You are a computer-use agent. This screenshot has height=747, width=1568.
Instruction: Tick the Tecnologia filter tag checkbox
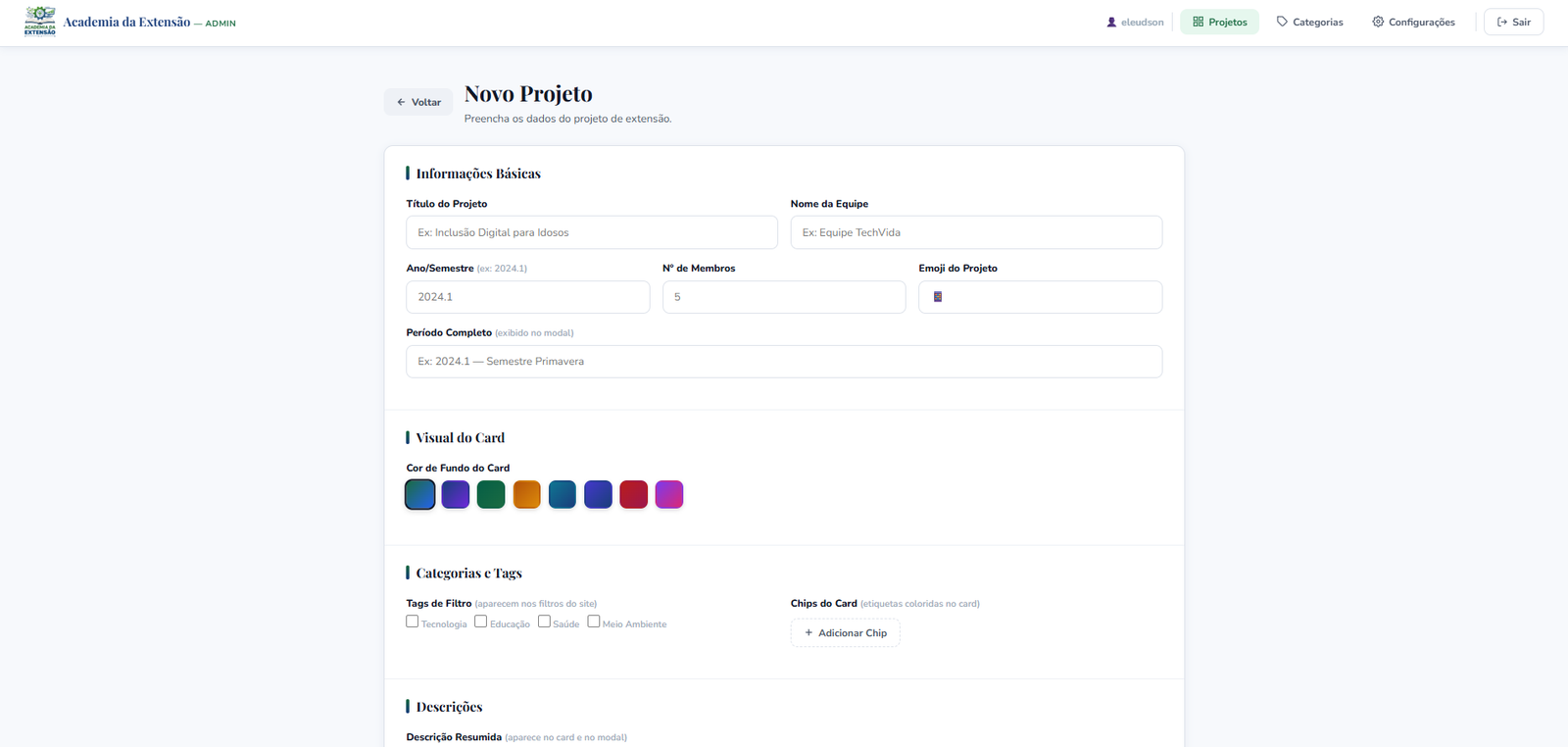coord(413,622)
